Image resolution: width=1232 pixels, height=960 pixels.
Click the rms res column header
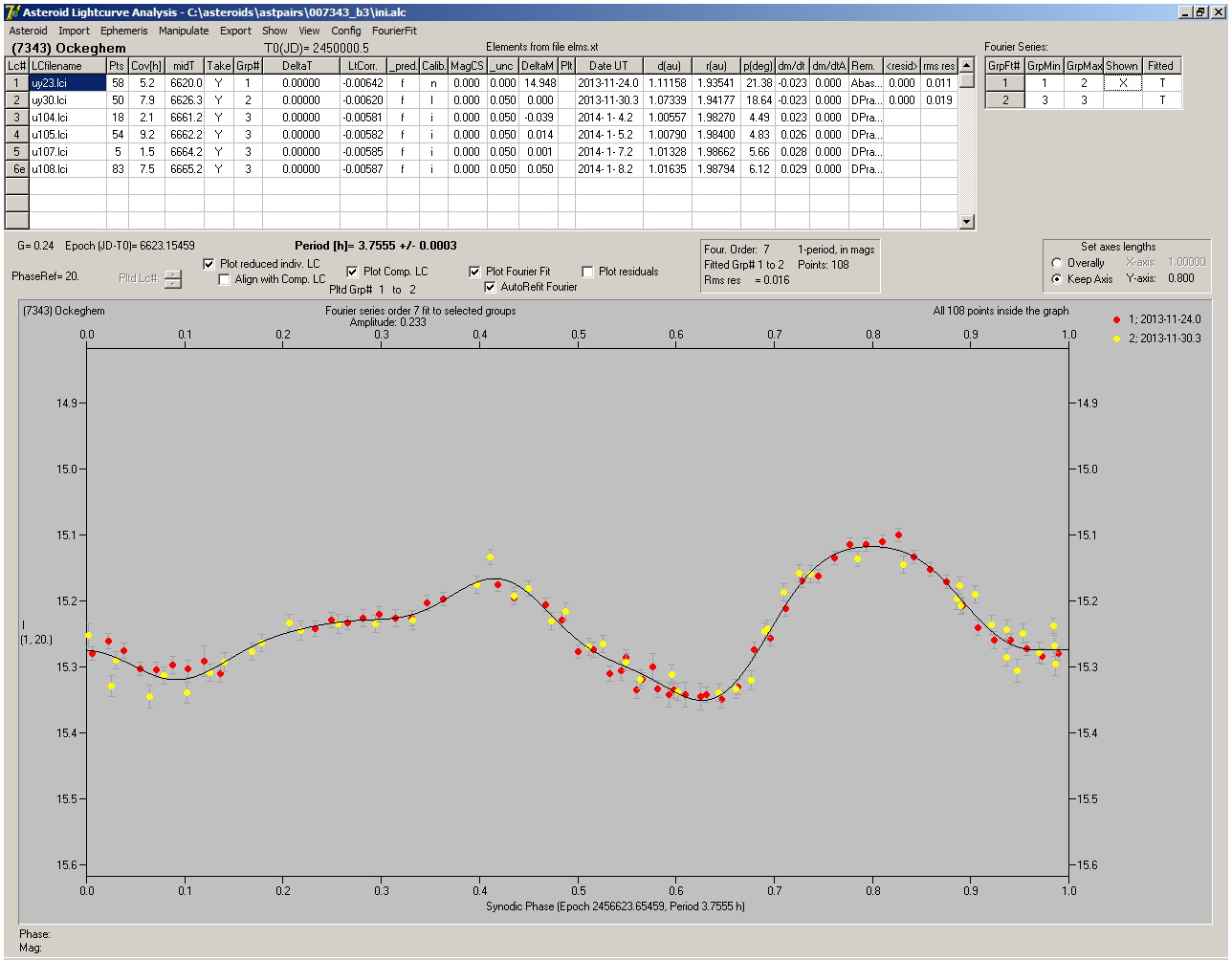(939, 66)
